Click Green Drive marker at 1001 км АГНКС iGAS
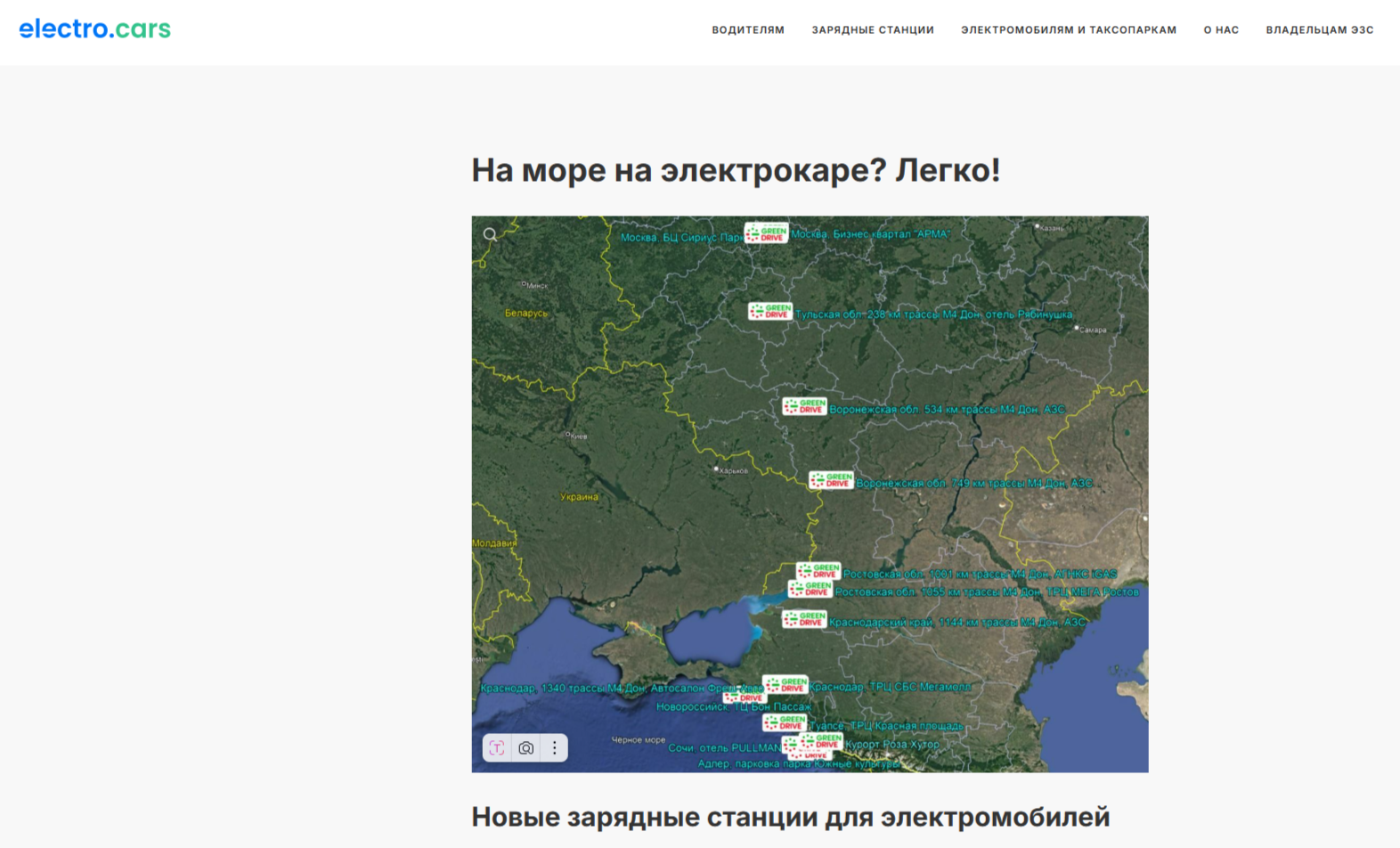 [x=819, y=570]
